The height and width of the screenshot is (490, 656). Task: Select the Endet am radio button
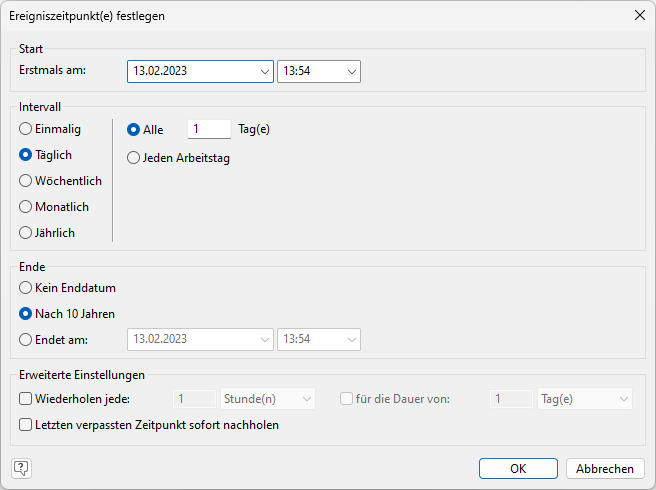click(x=26, y=340)
